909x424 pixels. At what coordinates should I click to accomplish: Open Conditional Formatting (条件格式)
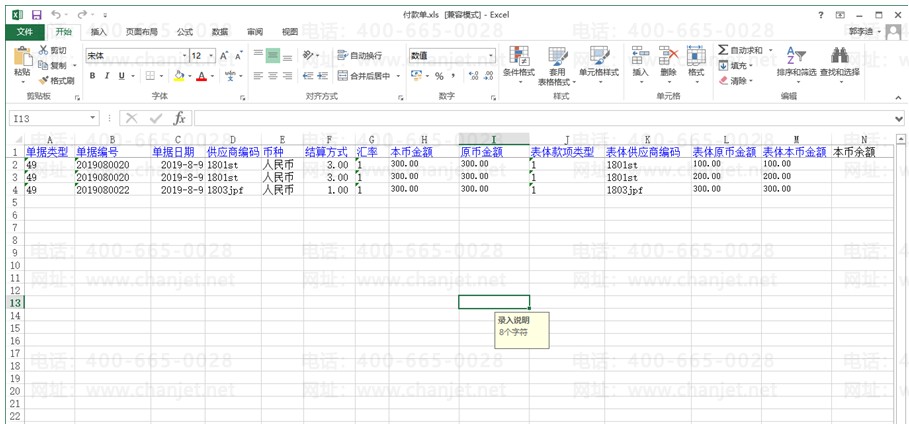pos(519,64)
